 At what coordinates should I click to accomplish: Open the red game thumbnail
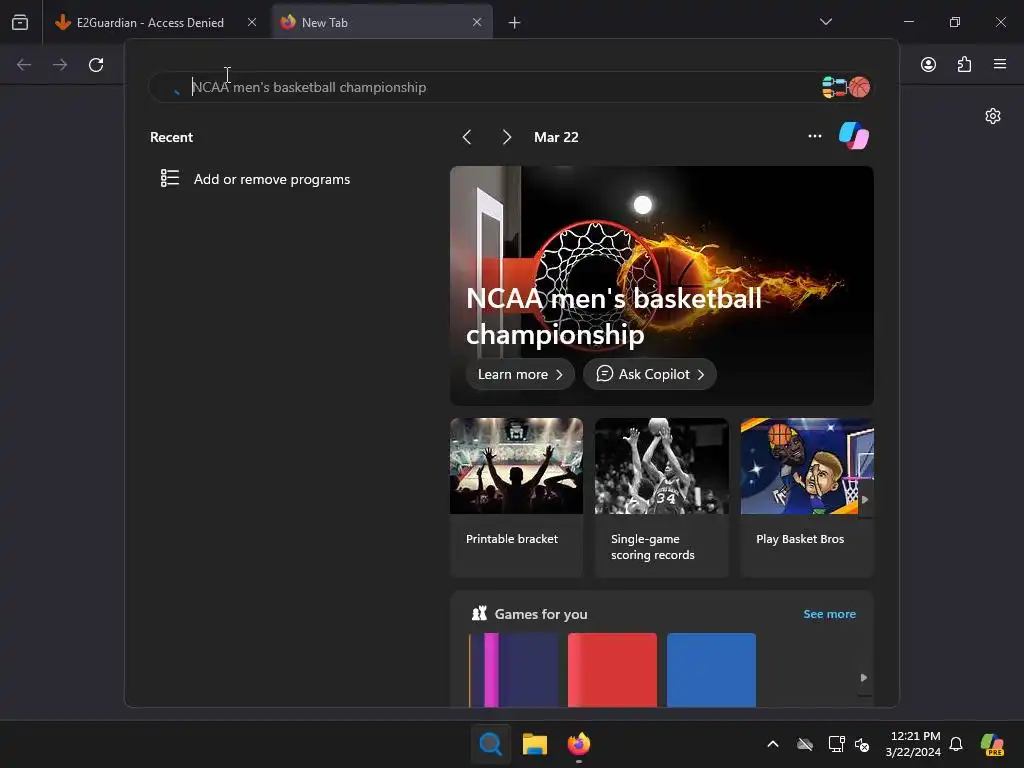[x=613, y=670]
